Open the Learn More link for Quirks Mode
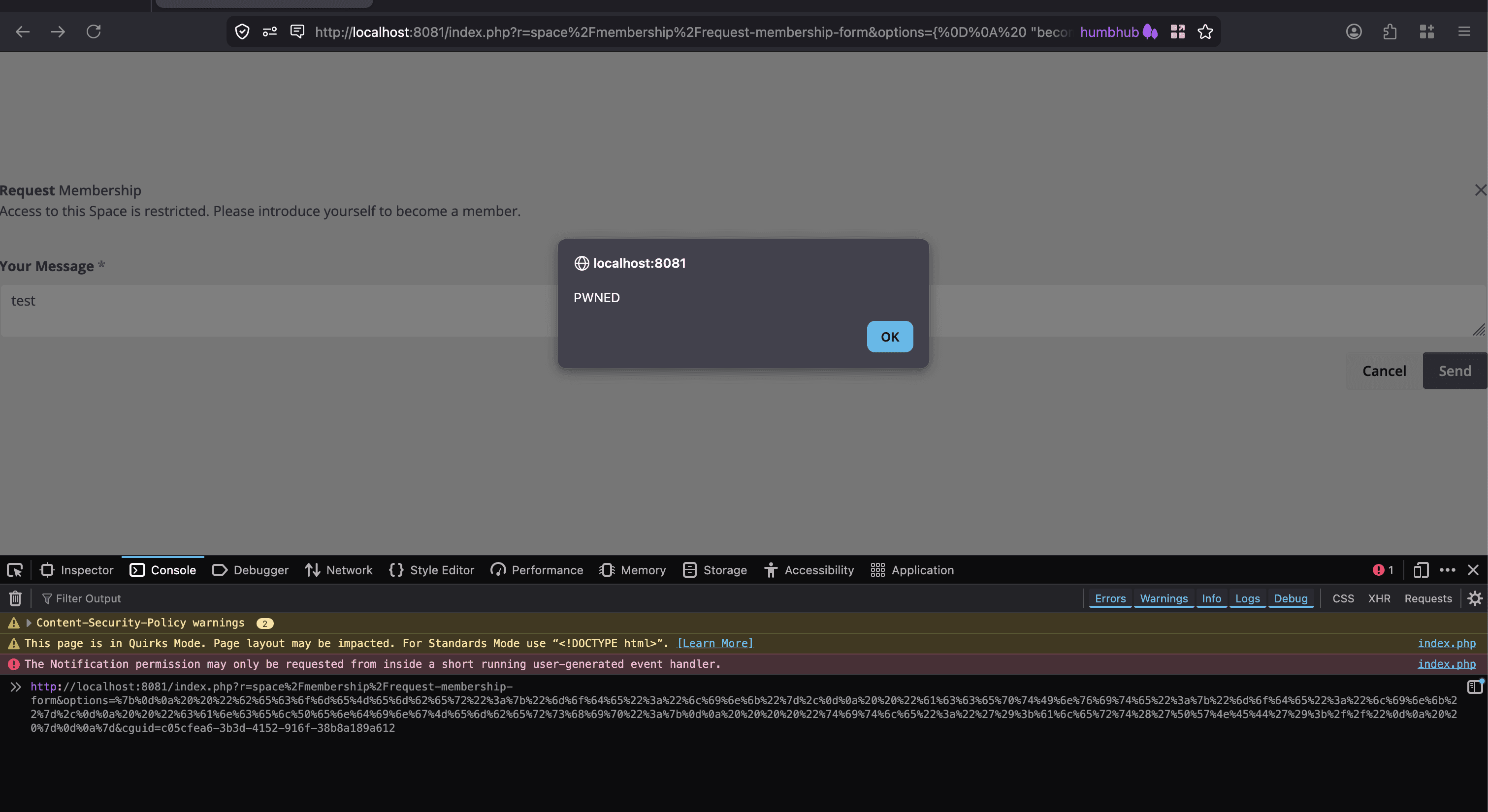1488x812 pixels. 714,643
